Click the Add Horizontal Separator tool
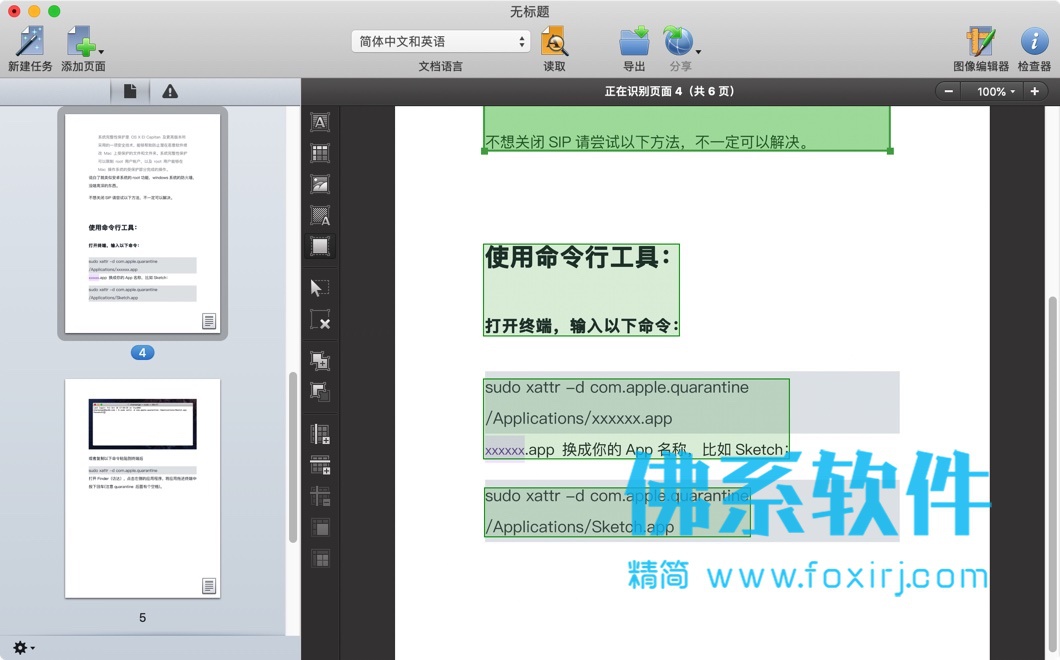This screenshot has height=660, width=1060. [320, 465]
